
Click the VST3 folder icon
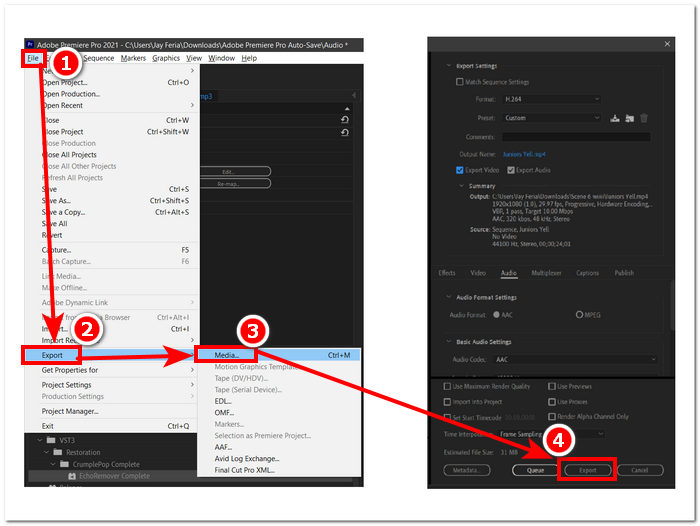(51, 440)
